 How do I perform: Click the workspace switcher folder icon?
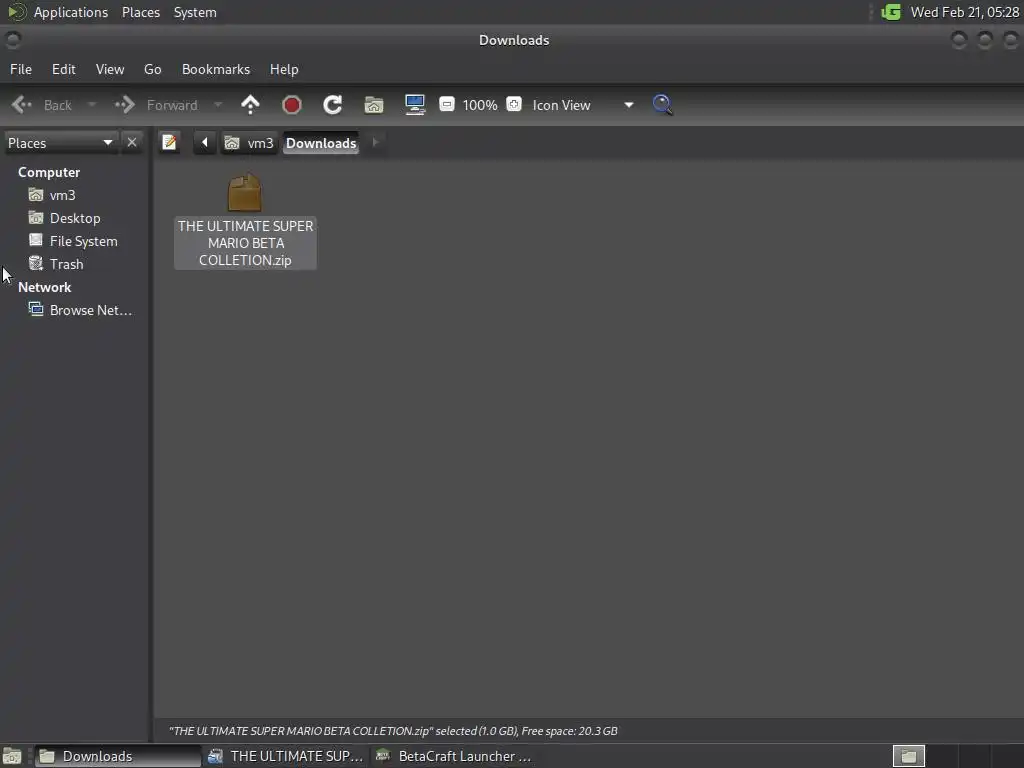pos(908,756)
